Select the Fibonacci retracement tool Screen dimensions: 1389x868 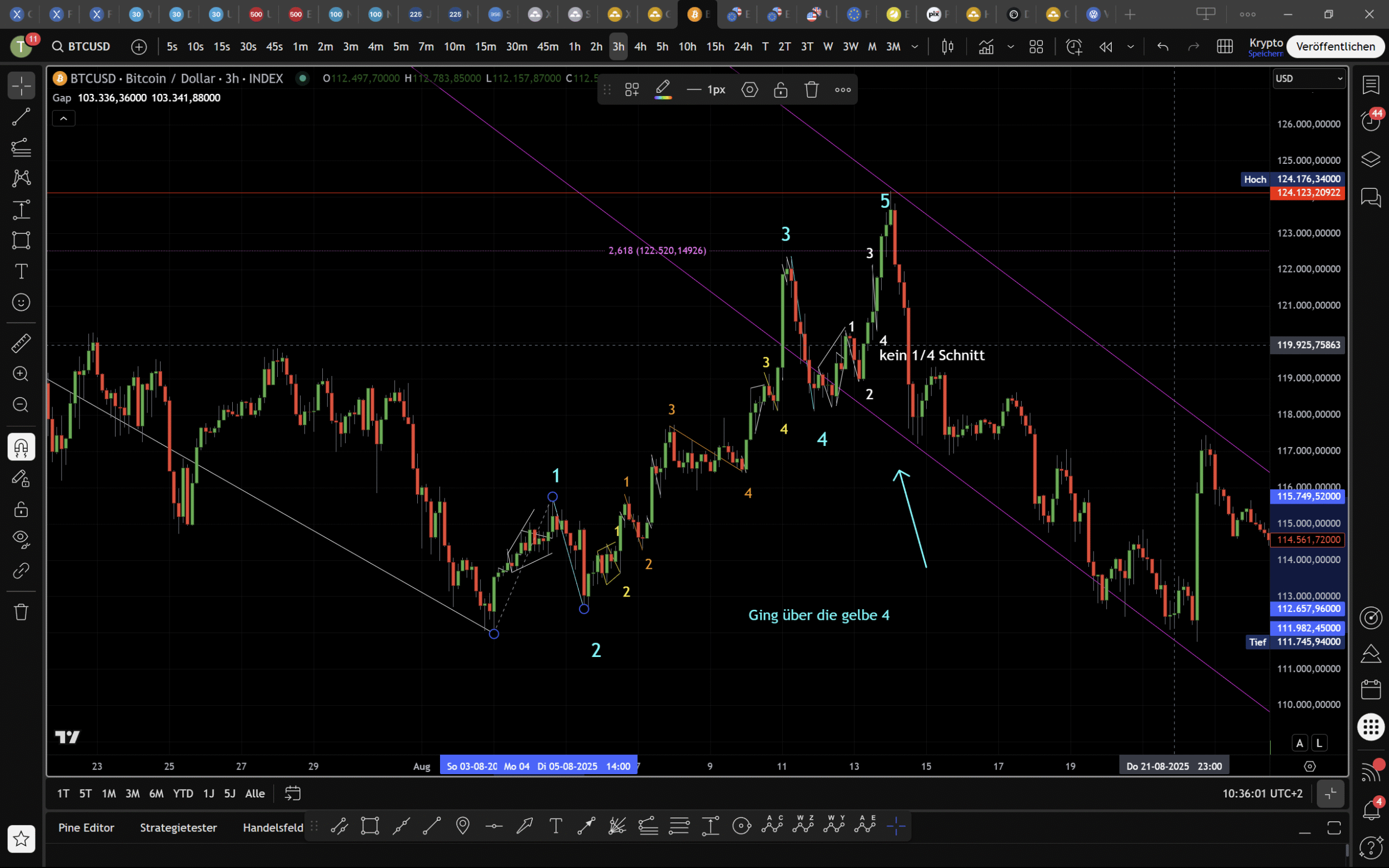(21, 148)
